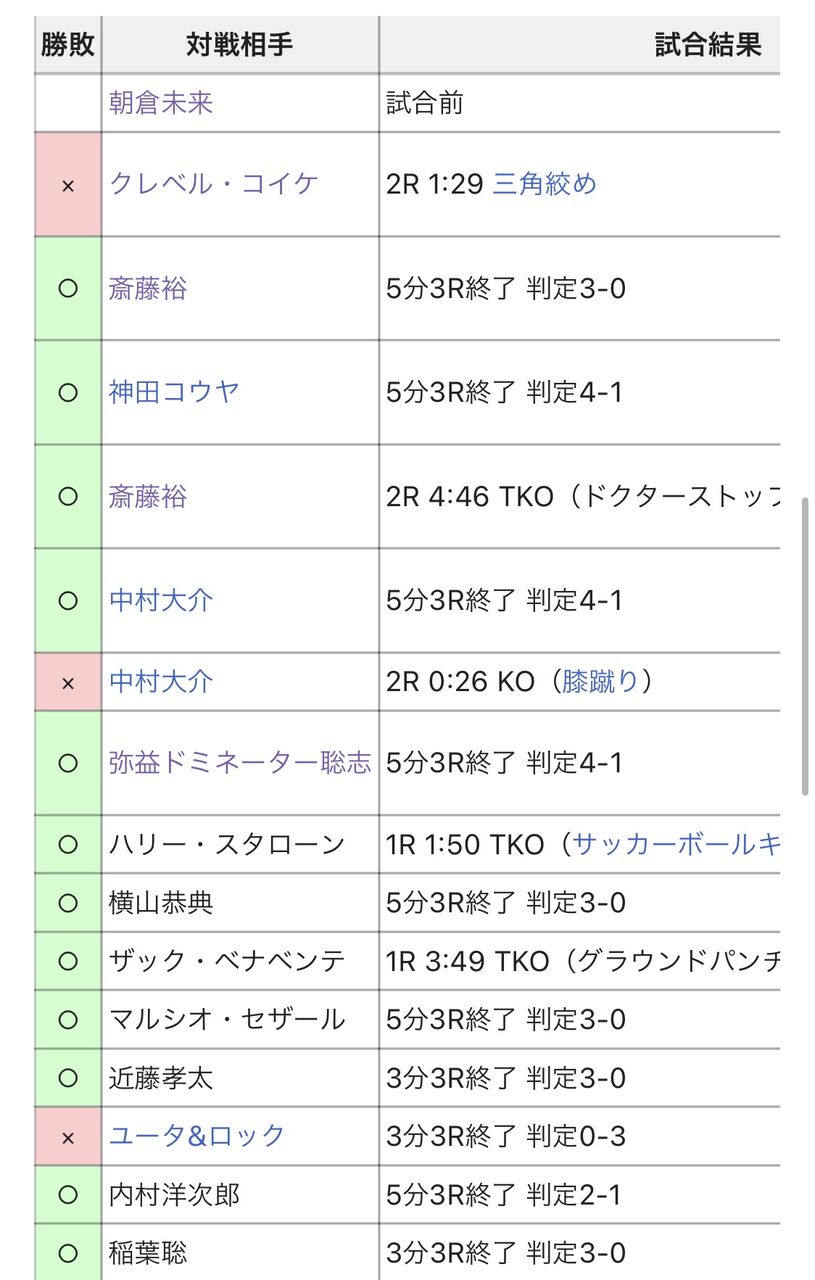Click the green ○ cell beside 神田コウヤ
The height and width of the screenshot is (1280, 815).
click(x=68, y=393)
